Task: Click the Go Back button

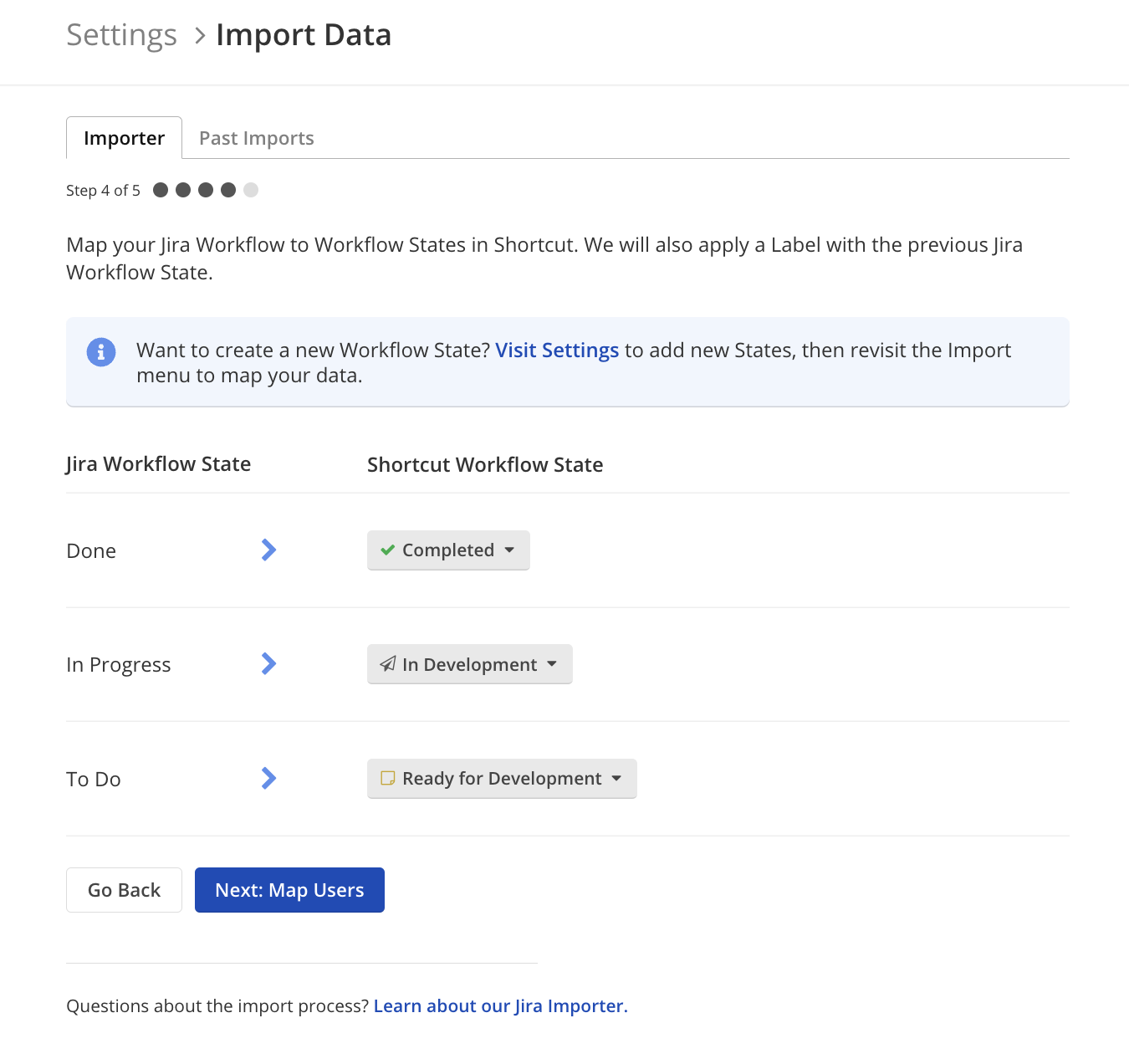Action: [124, 890]
